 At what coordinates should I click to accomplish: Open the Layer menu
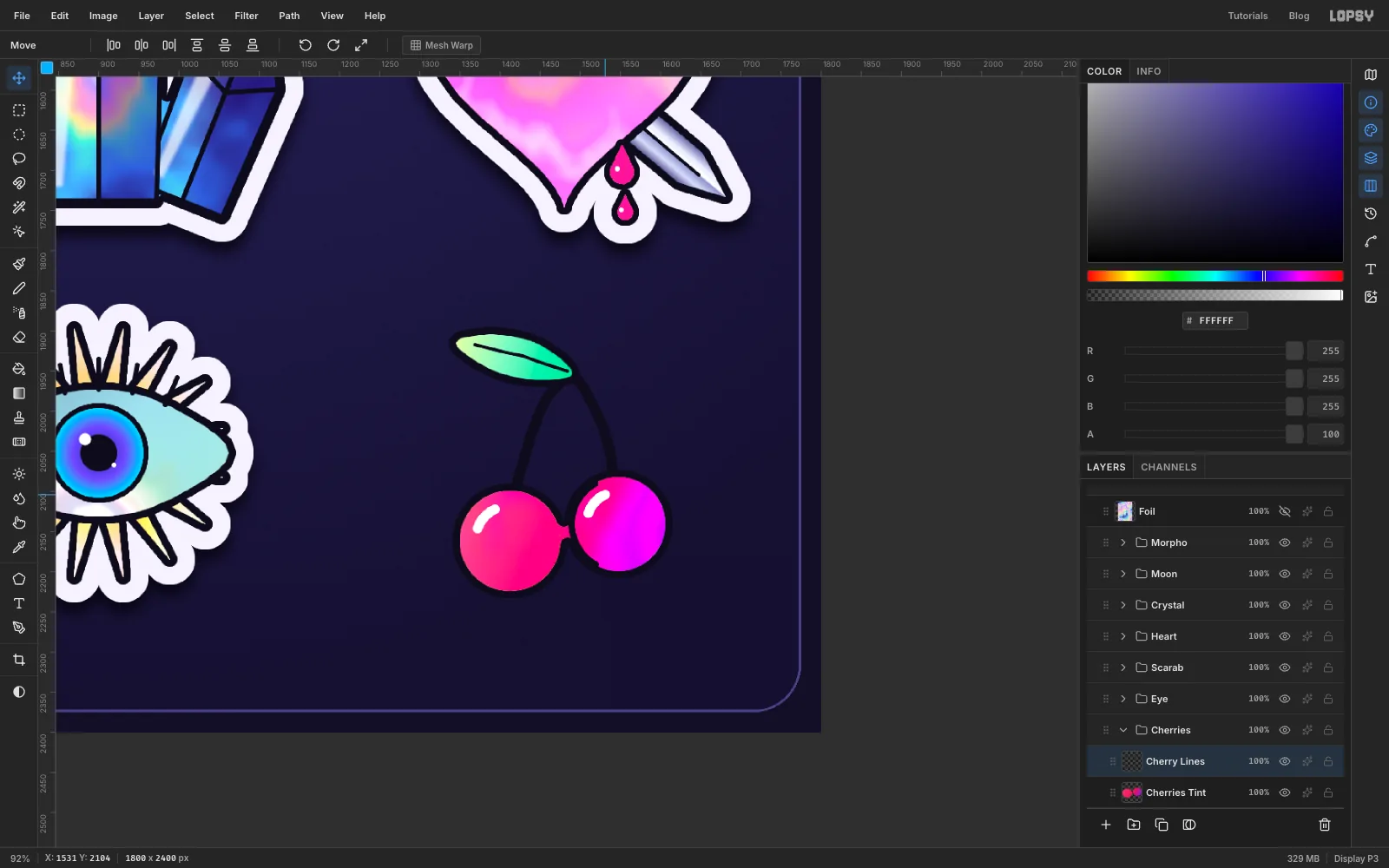pyautogui.click(x=151, y=16)
